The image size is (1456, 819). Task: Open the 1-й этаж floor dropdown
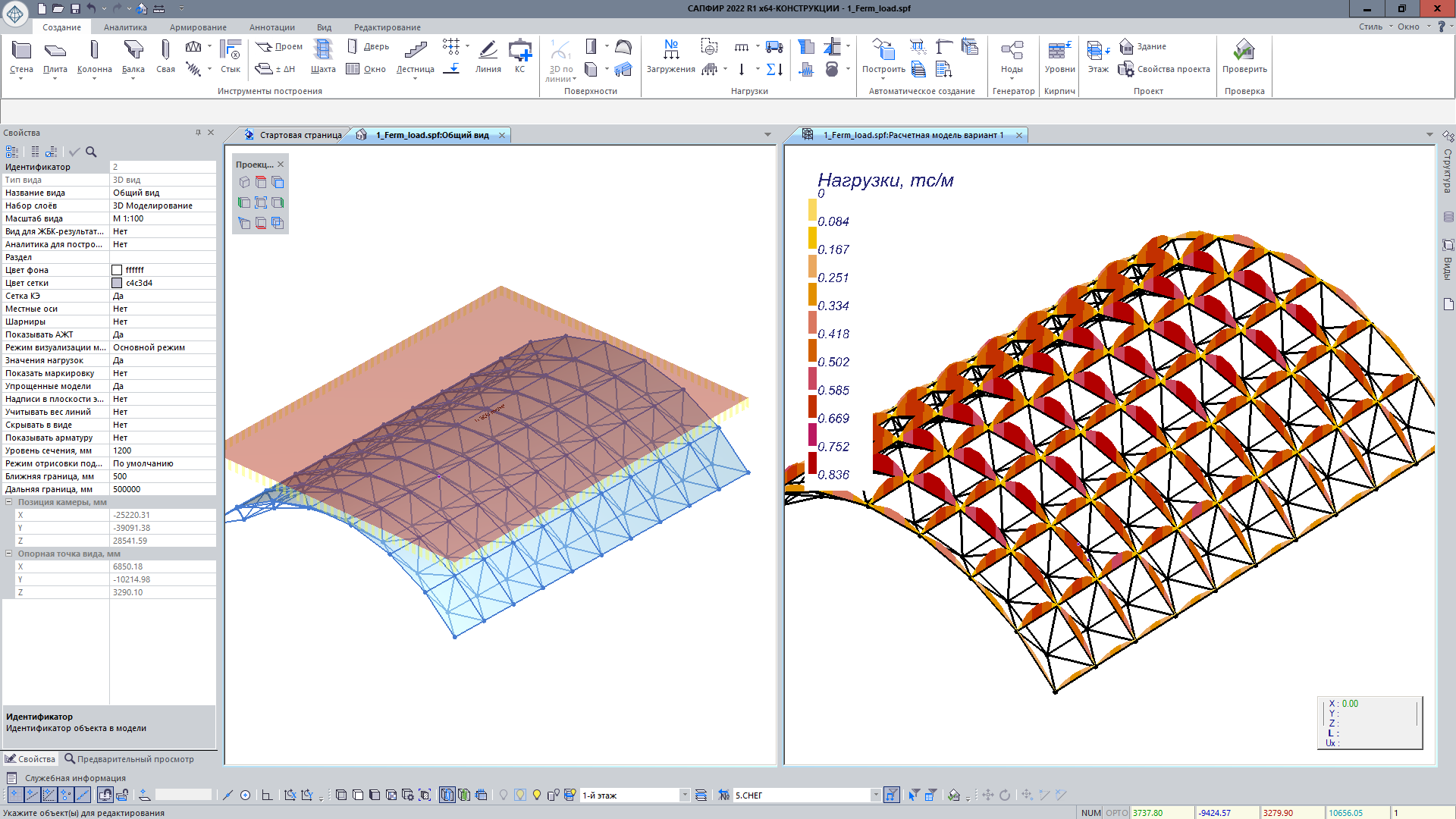[684, 795]
